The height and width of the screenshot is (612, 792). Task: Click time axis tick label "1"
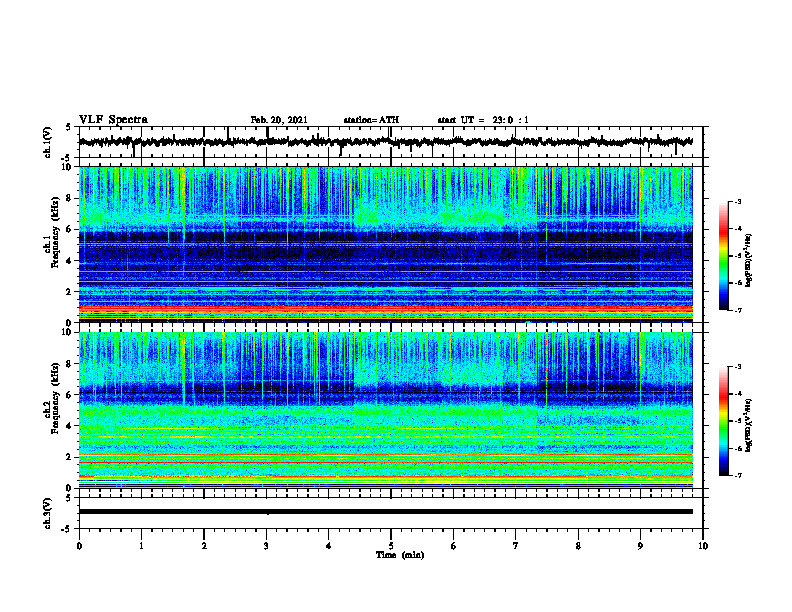(x=141, y=546)
